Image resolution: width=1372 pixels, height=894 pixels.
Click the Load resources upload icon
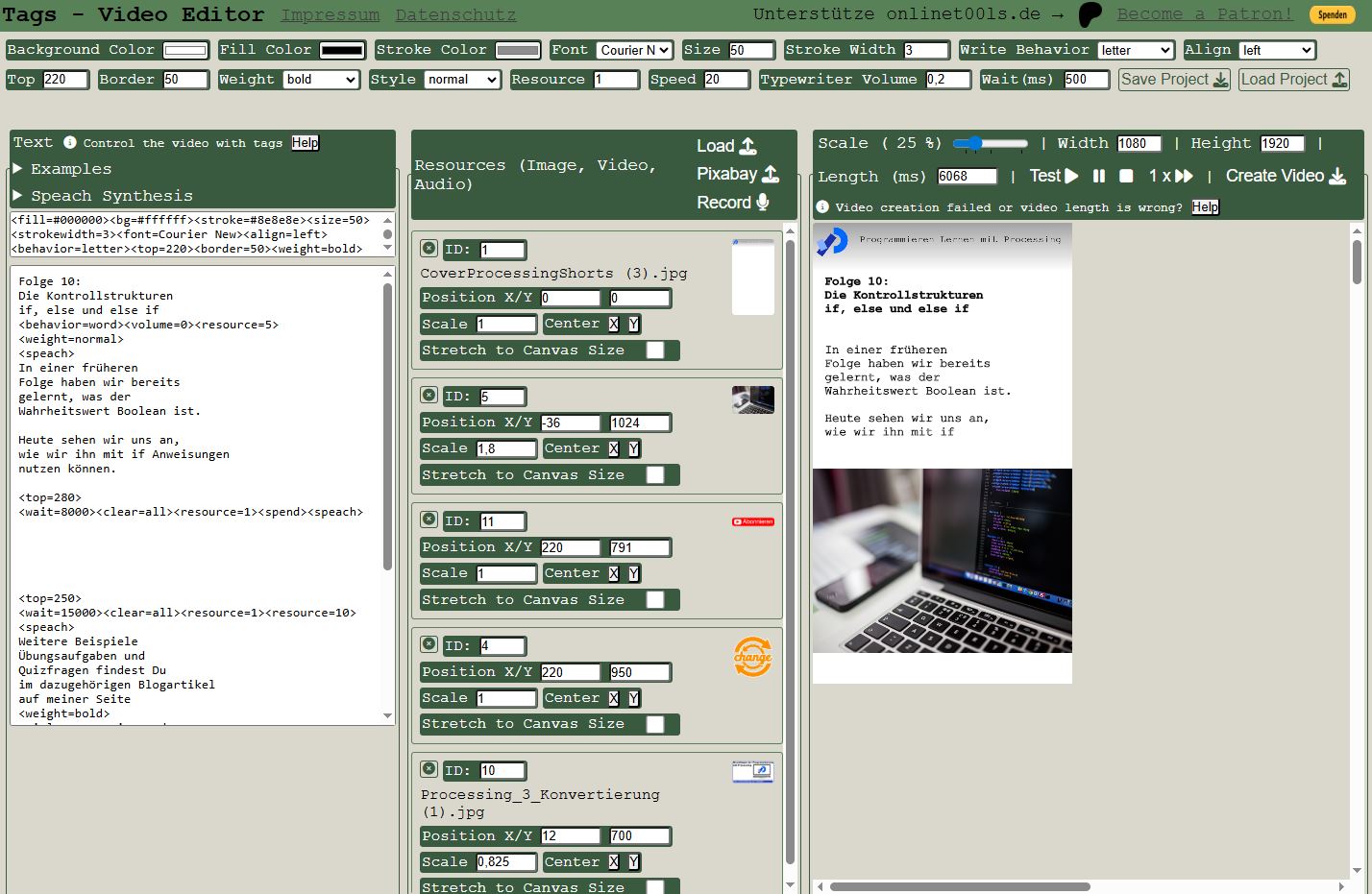click(747, 146)
